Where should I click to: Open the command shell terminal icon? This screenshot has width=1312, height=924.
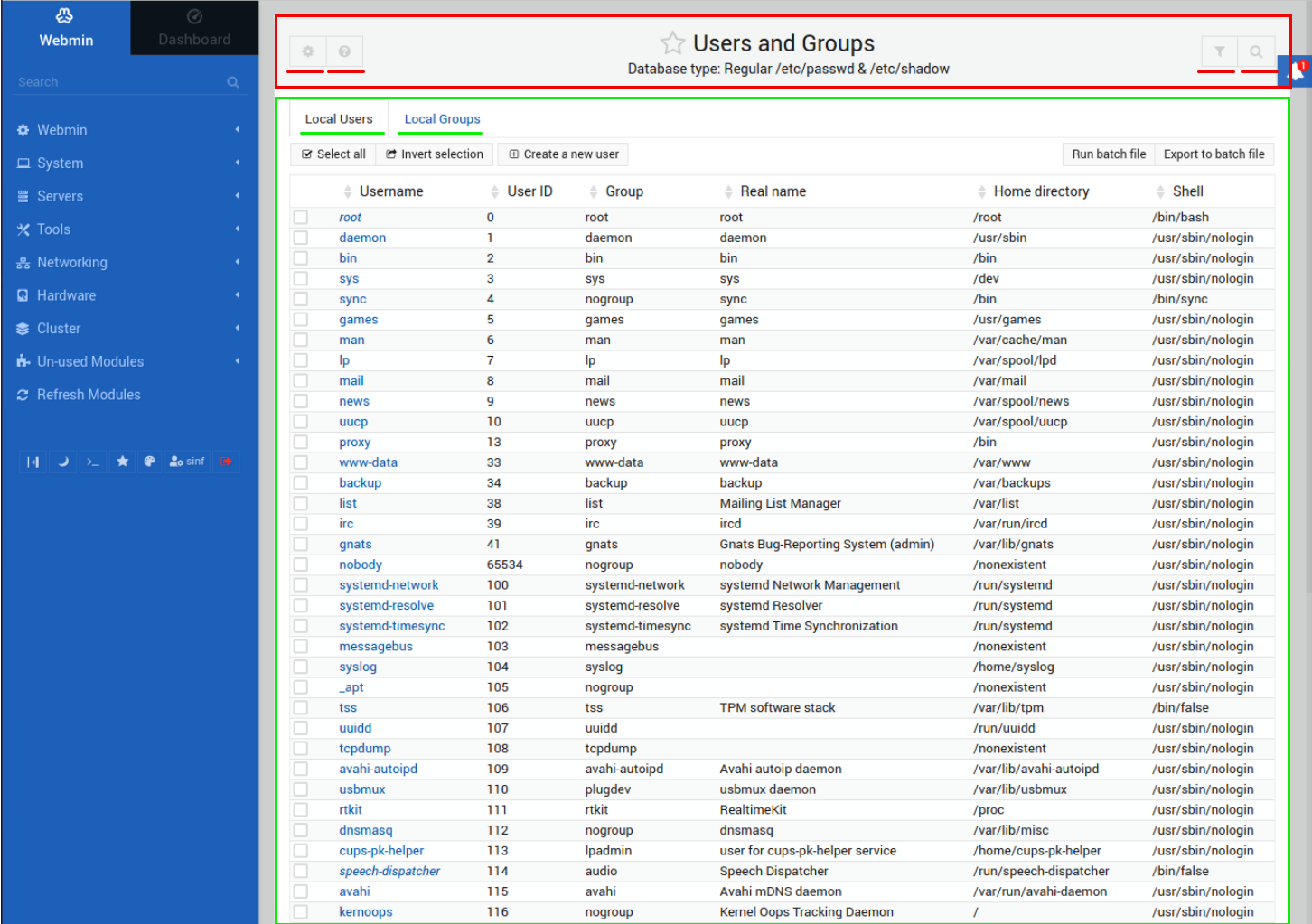click(93, 462)
